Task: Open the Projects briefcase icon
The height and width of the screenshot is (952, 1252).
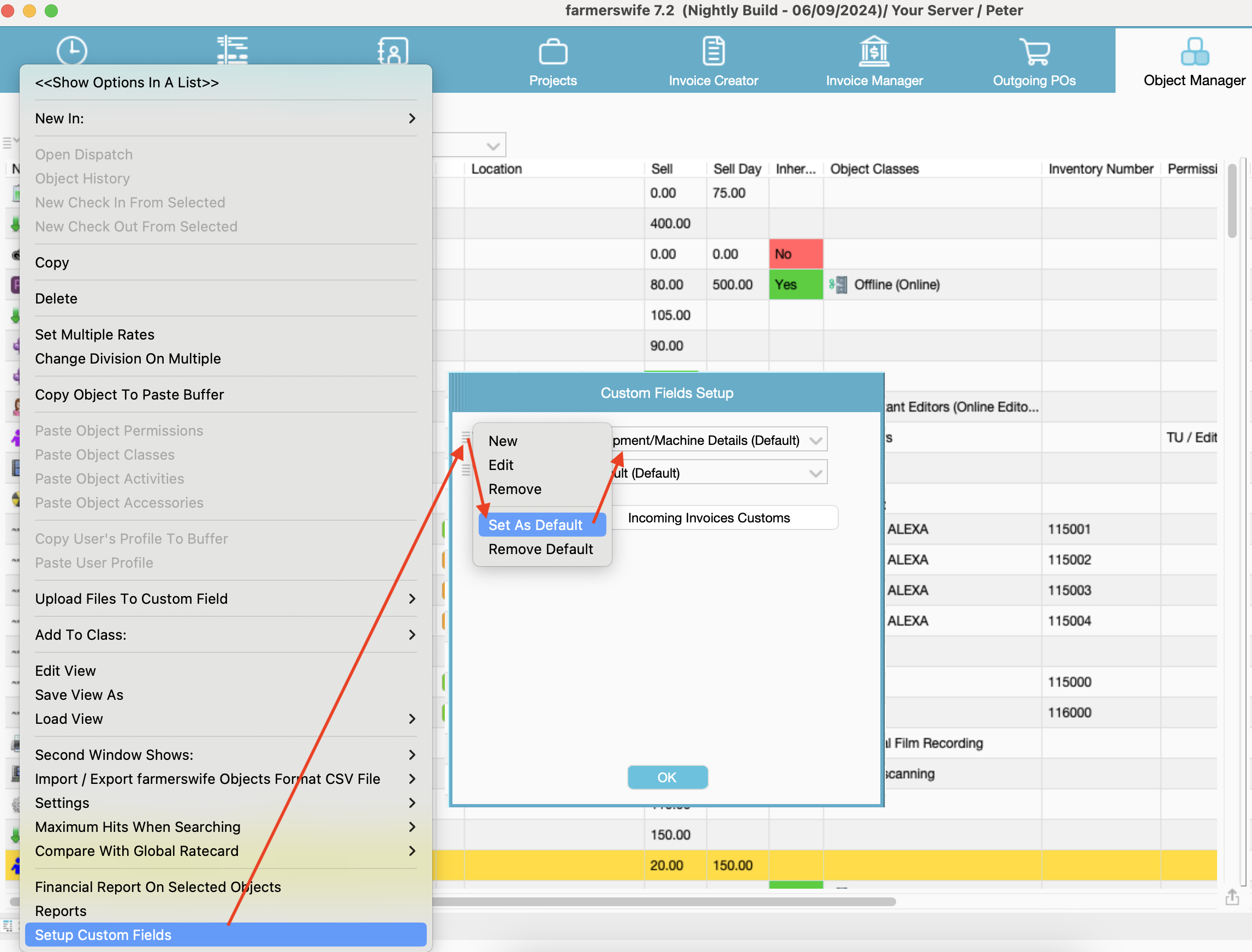Action: 552,52
